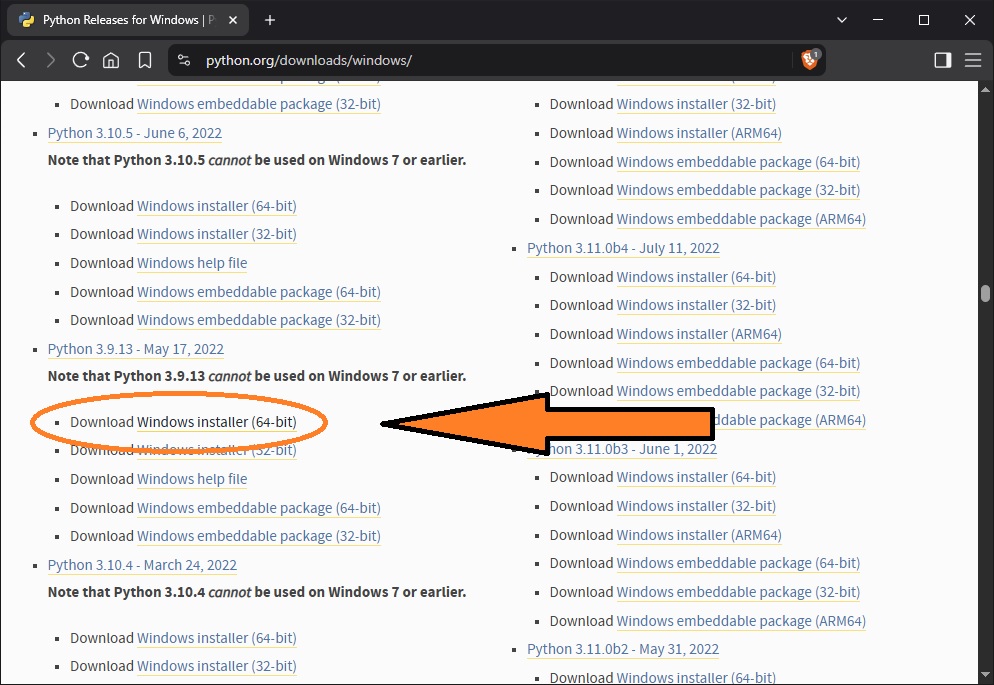The width and height of the screenshot is (994, 685).
Task: Get Python 3.11.0b4 embeddable package (32-bit)
Action: point(738,391)
